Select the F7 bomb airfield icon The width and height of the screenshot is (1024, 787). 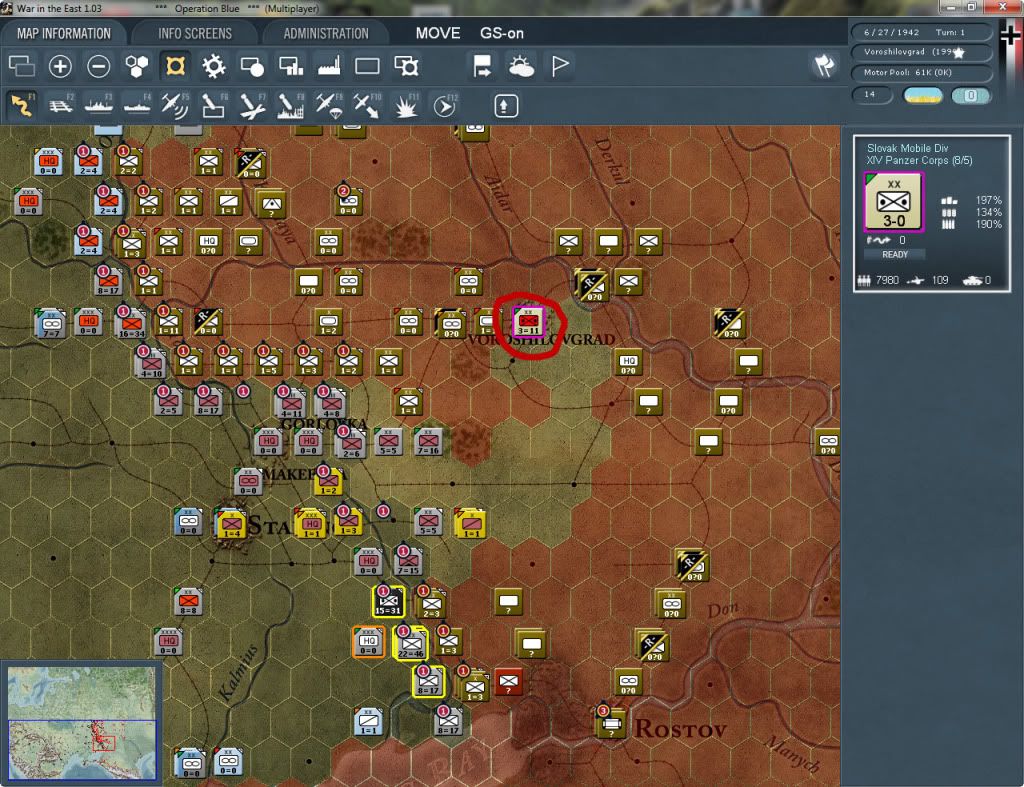point(252,105)
